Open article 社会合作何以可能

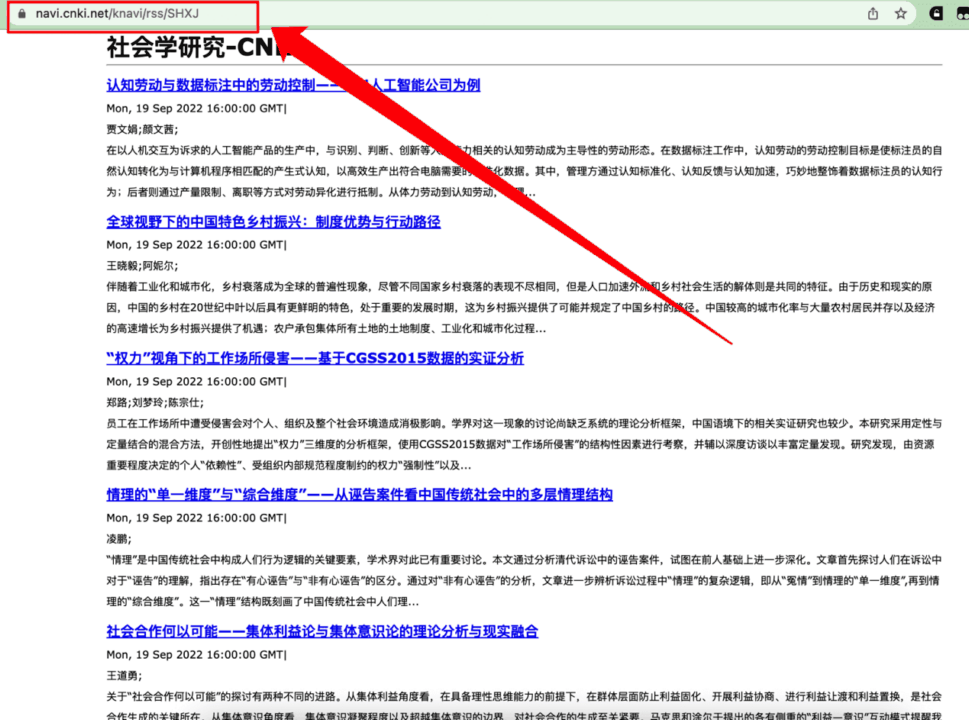[x=322, y=631]
